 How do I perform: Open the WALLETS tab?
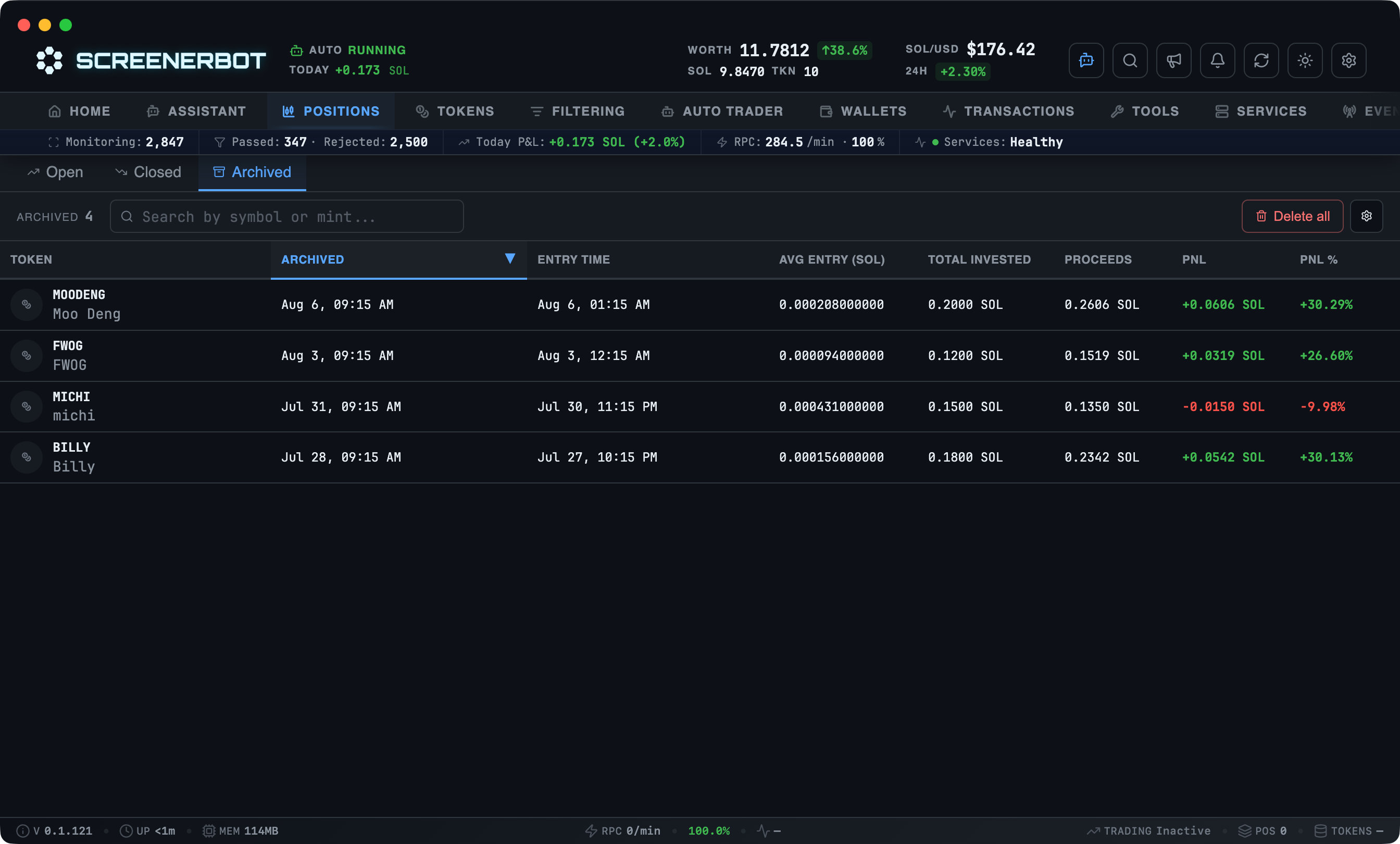[x=863, y=111]
